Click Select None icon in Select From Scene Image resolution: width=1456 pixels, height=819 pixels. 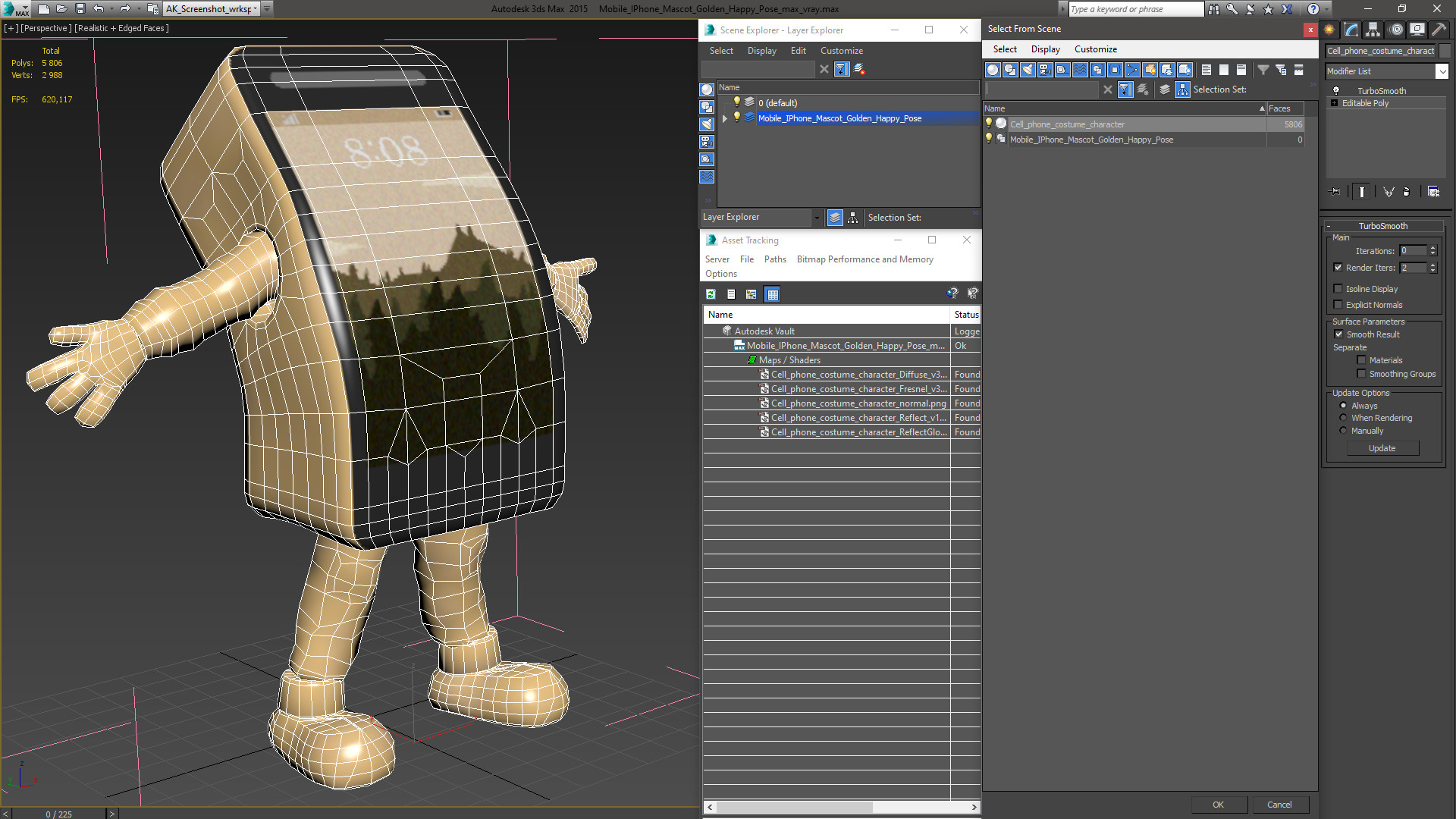click(x=1224, y=70)
